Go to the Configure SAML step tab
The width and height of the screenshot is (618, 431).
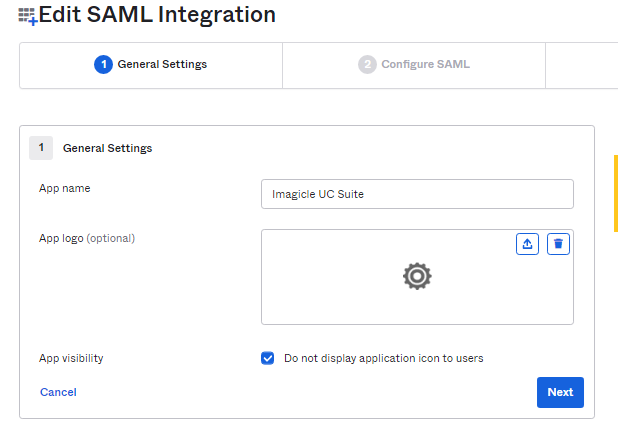point(414,65)
